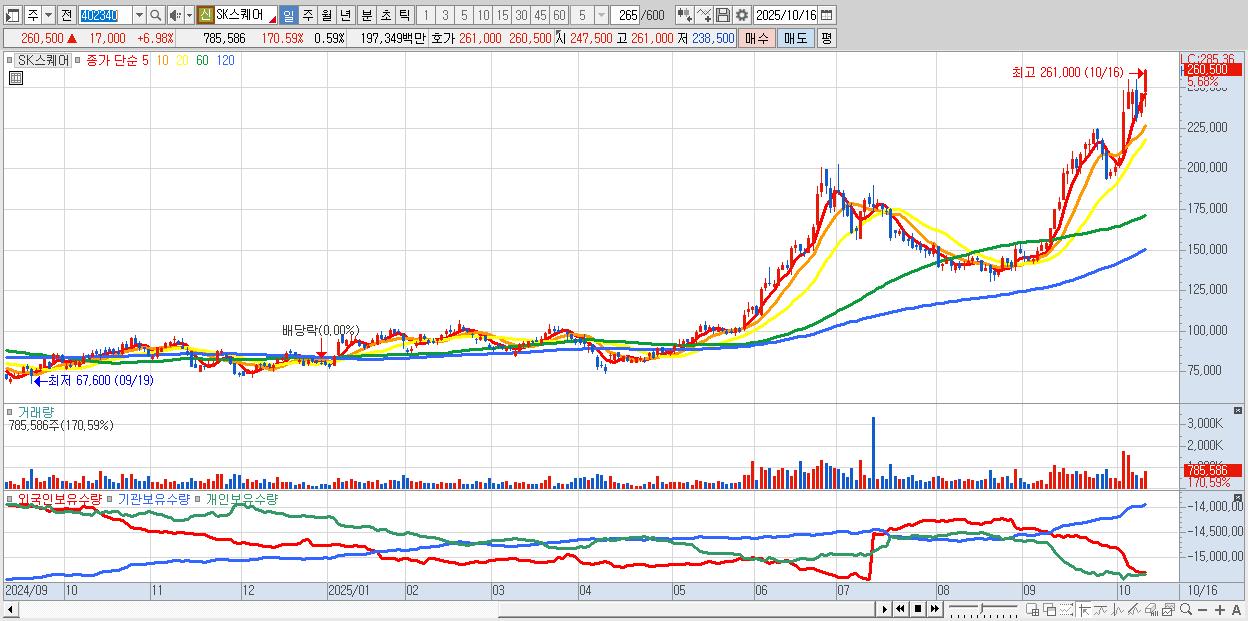Click the SK스퀘어 legend label on chart
Image resolution: width=1248 pixels, height=621 pixels.
44,60
